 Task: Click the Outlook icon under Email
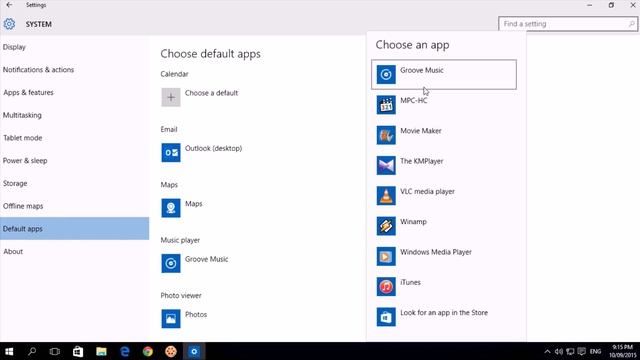171,153
